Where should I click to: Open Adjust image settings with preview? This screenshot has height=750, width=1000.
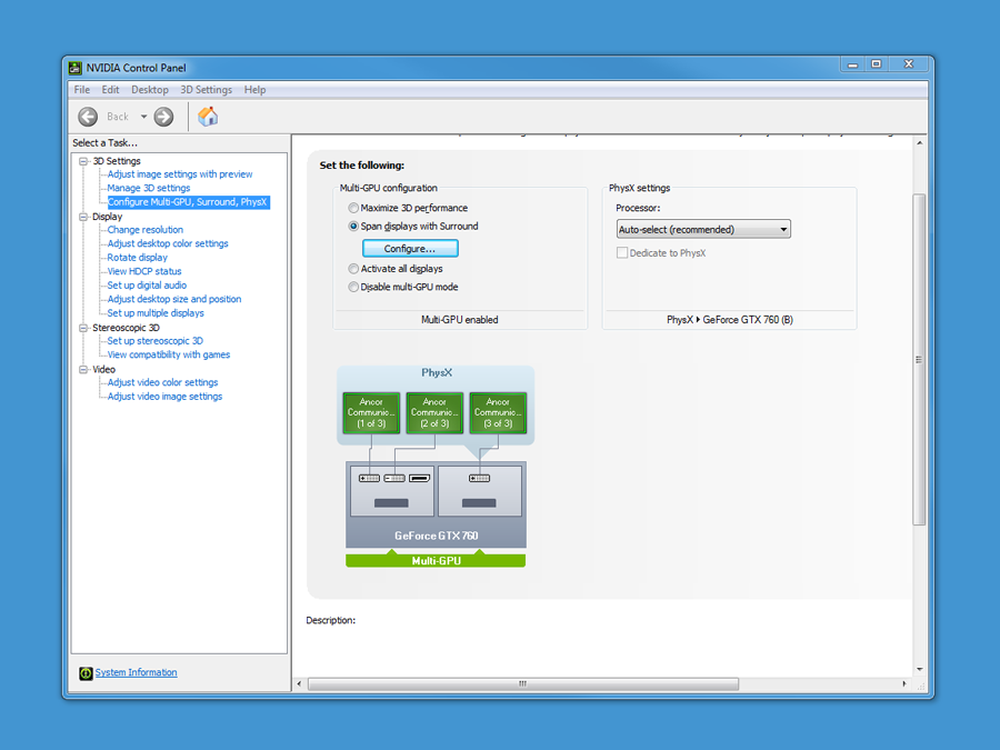pyautogui.click(x=180, y=174)
